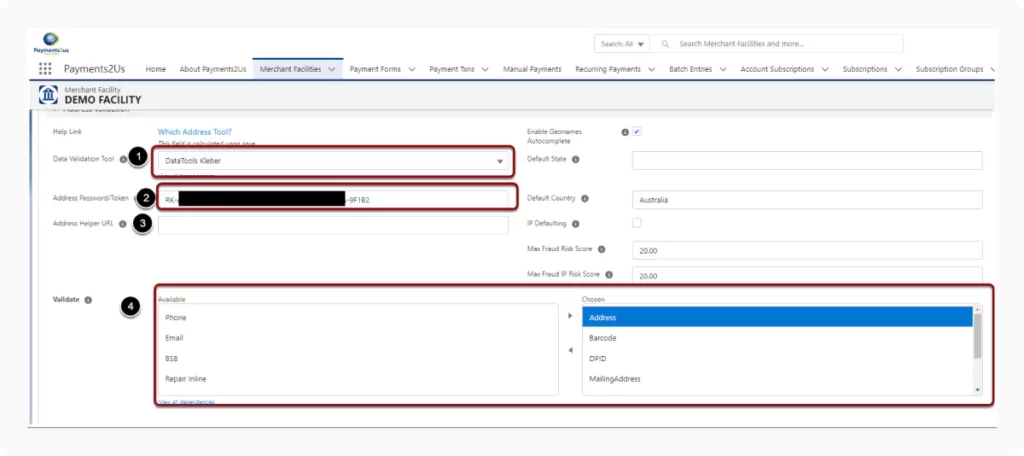Show info for Max Fraud Risk Score
Screen dimensions: 1024x456
601,249
